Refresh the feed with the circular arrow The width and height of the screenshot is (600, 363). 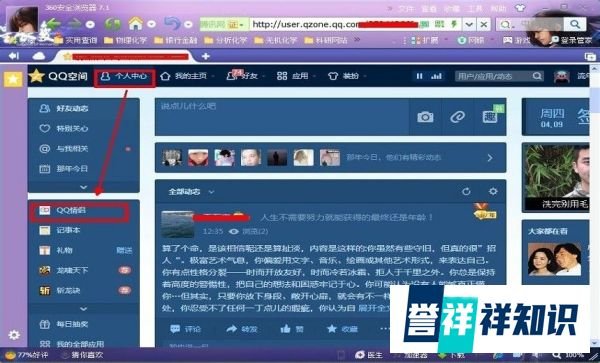pyautogui.click(x=466, y=191)
